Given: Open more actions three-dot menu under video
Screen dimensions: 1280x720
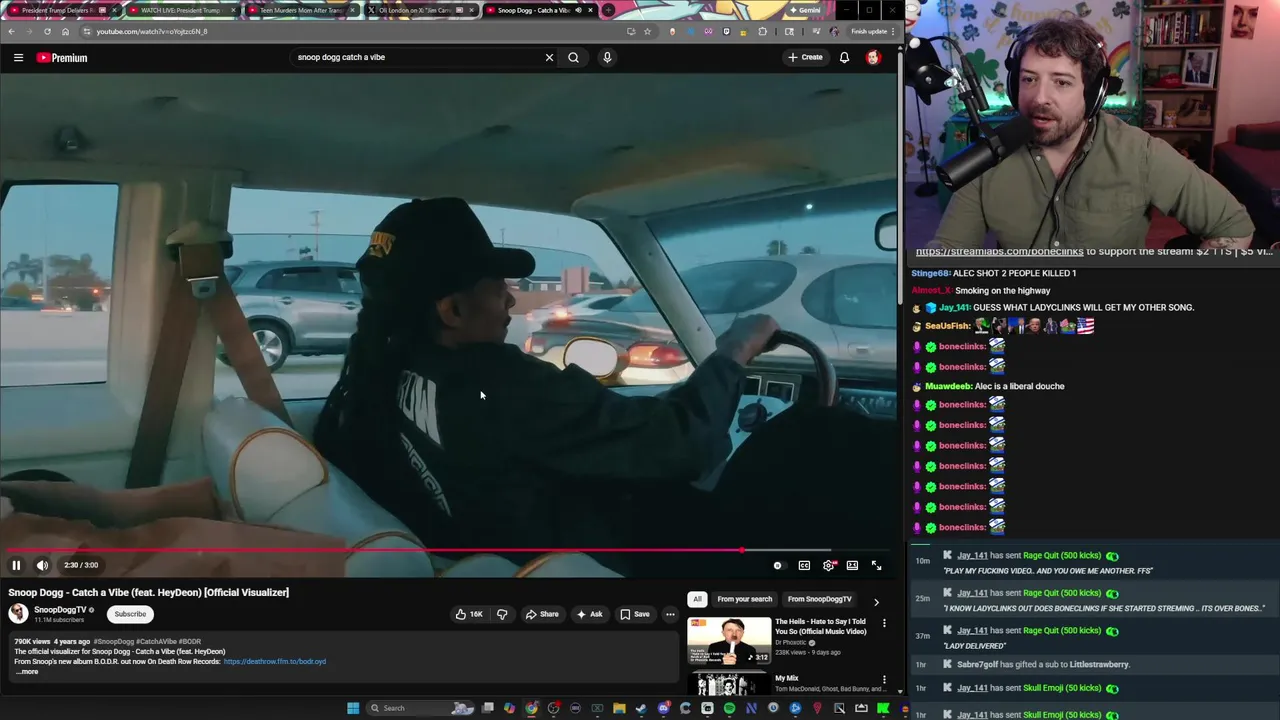Looking at the screenshot, I should click(670, 614).
